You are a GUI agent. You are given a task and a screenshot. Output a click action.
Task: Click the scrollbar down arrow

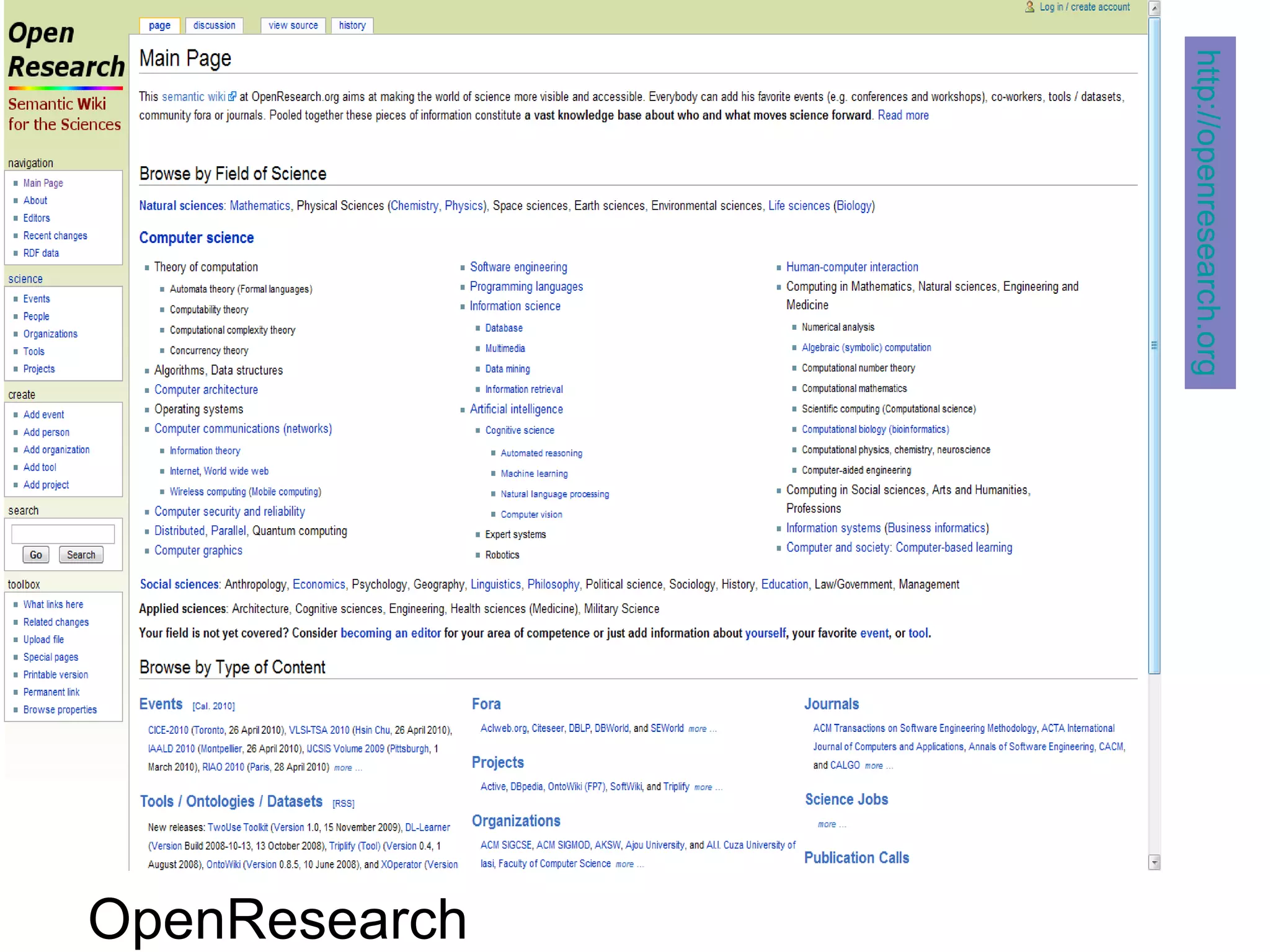pos(1154,862)
